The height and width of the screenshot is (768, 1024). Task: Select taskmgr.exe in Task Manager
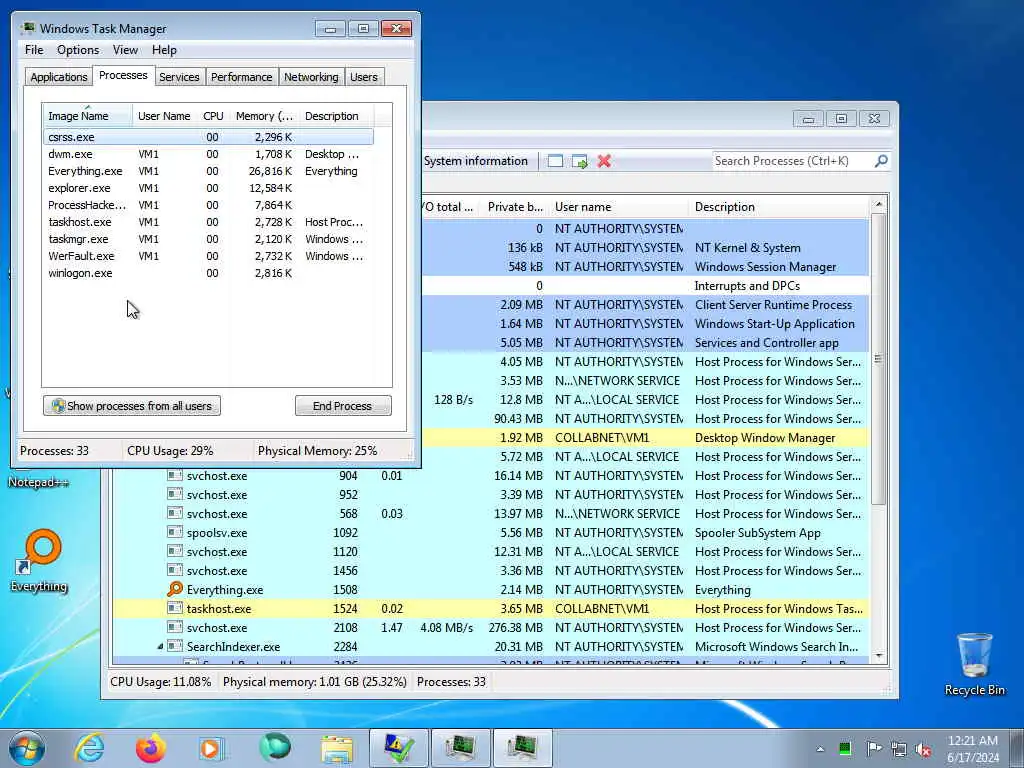tap(208, 239)
